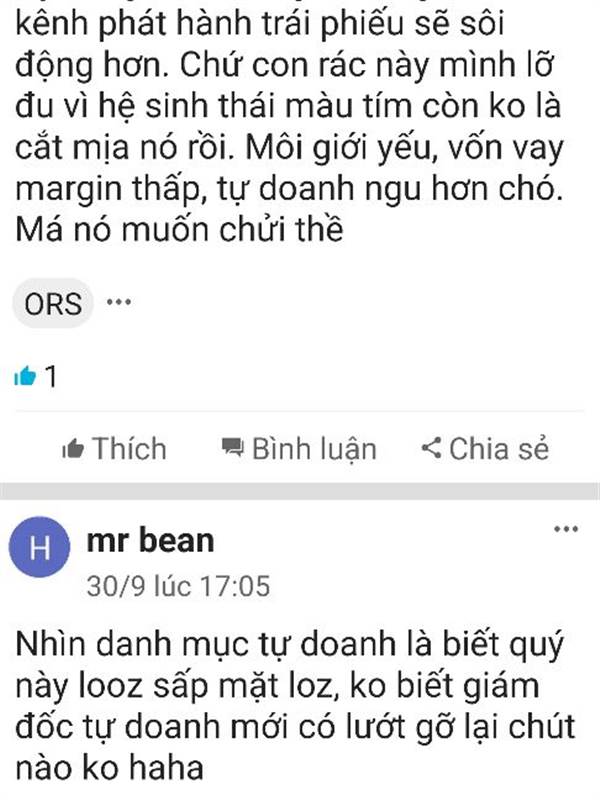Viewport: 600px width, 800px height.
Task: Tap the gray thumbs-up icon beside Thích
Action: coord(72,449)
